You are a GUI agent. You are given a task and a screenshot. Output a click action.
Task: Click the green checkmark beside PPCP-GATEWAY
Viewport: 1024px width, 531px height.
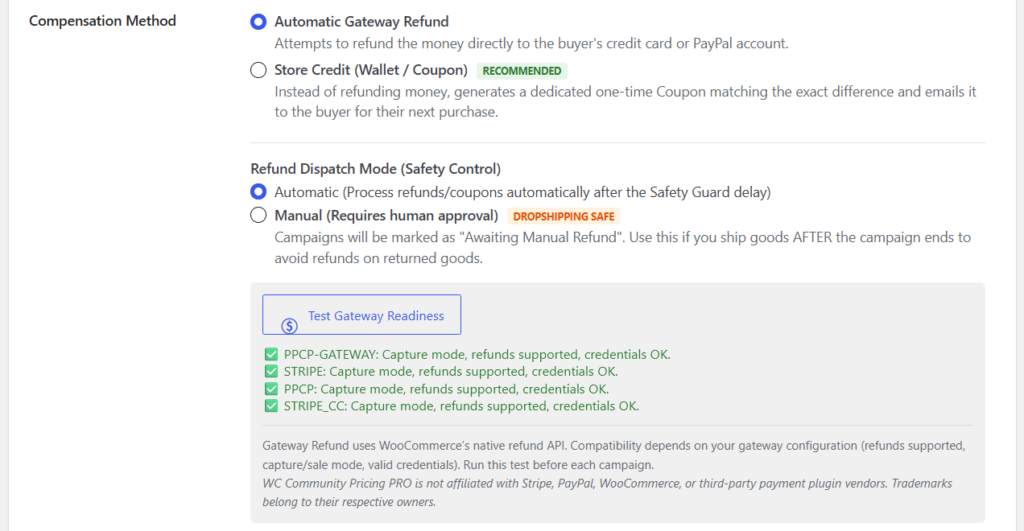click(271, 355)
